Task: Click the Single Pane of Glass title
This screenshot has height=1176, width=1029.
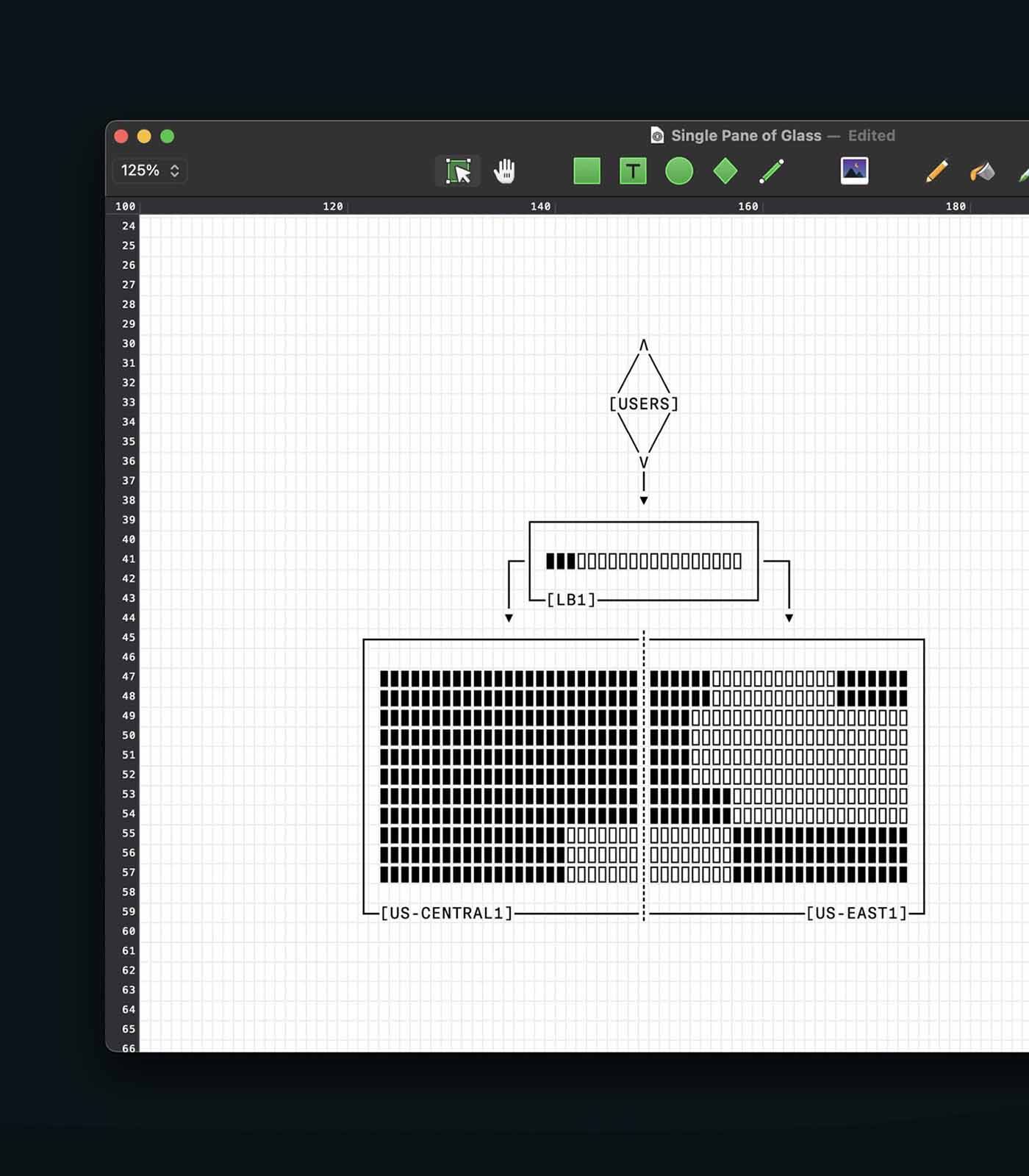Action: click(x=746, y=135)
